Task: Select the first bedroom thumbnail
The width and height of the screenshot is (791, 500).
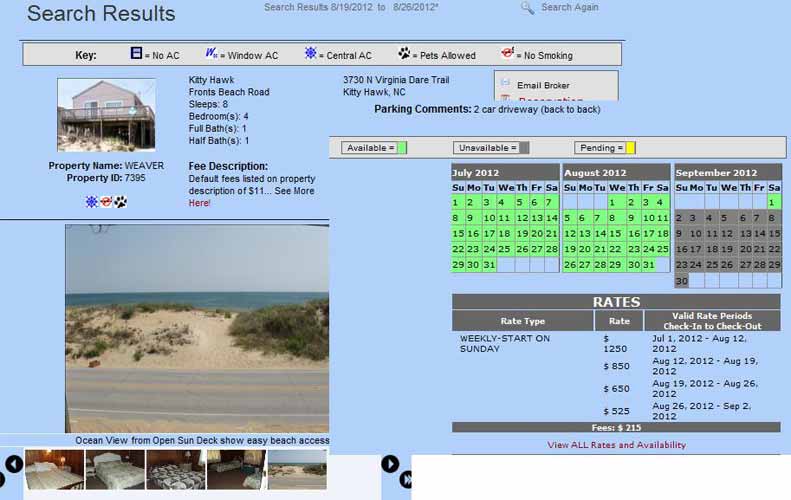Action: click(x=54, y=469)
